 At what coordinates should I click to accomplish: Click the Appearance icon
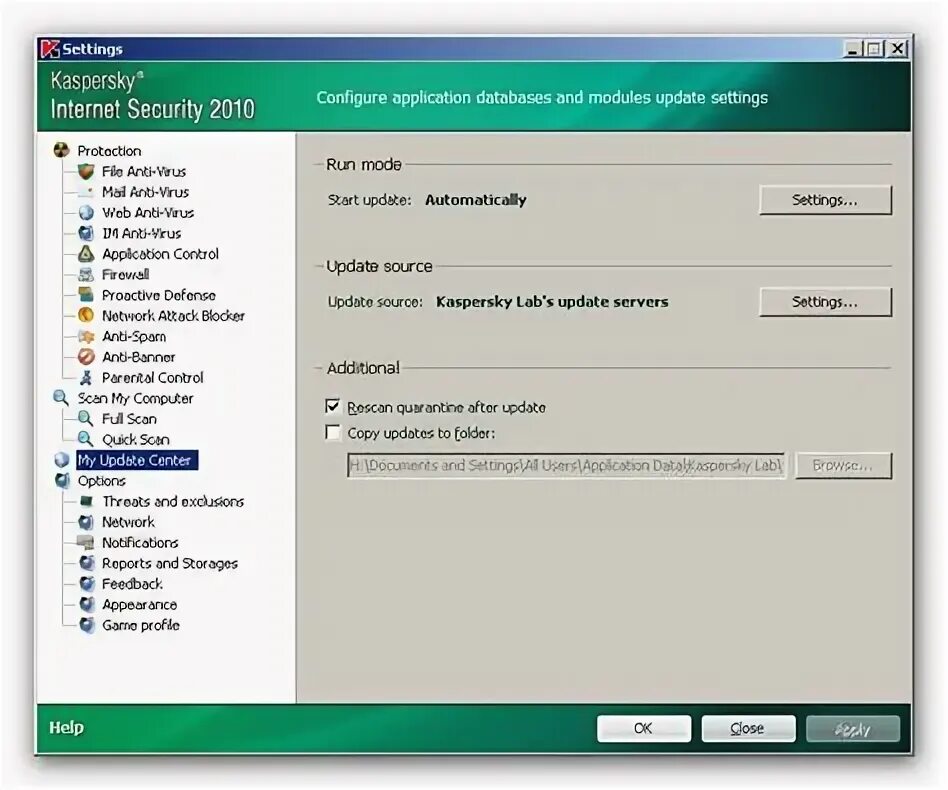pyautogui.click(x=87, y=604)
